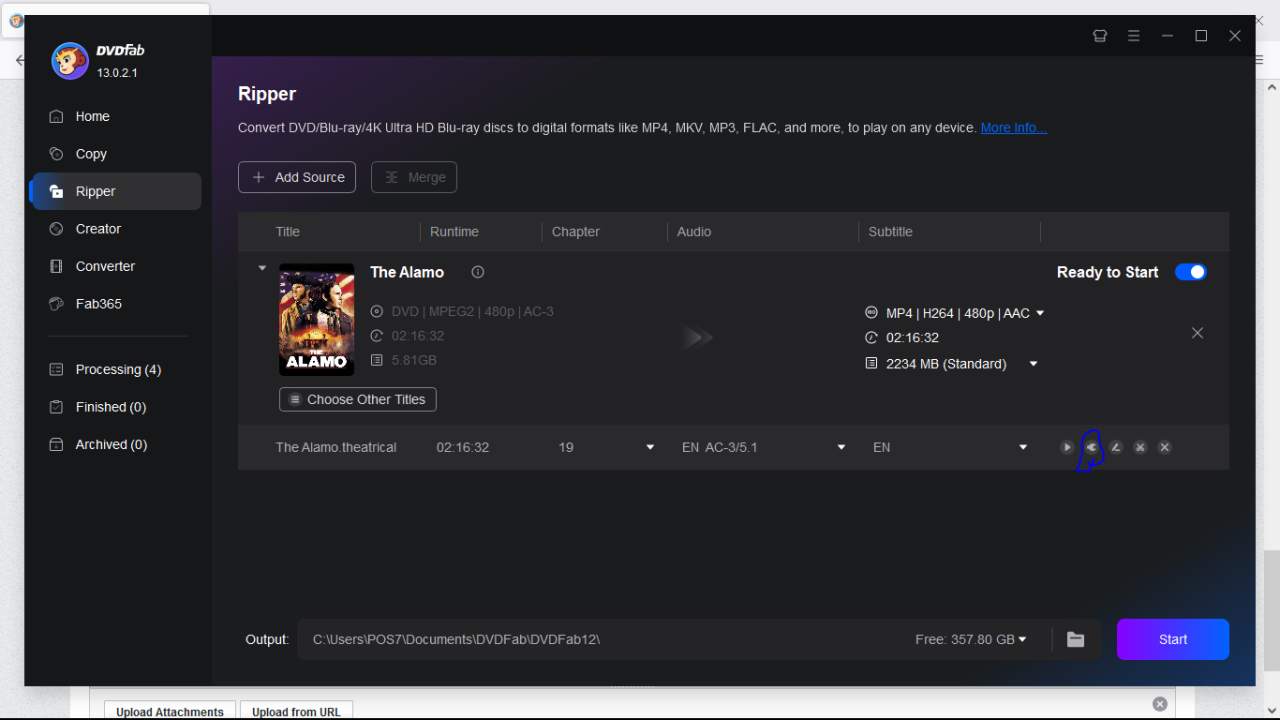The width and height of the screenshot is (1280, 720).
Task: Open the trim scissors icon
Action: click(x=1140, y=447)
